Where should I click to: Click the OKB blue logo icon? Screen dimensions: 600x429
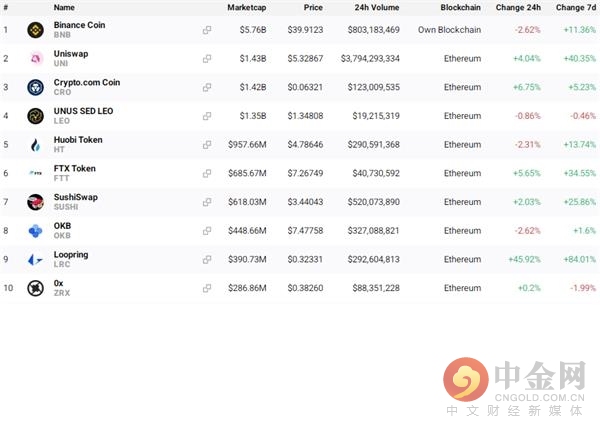pyautogui.click(x=35, y=231)
